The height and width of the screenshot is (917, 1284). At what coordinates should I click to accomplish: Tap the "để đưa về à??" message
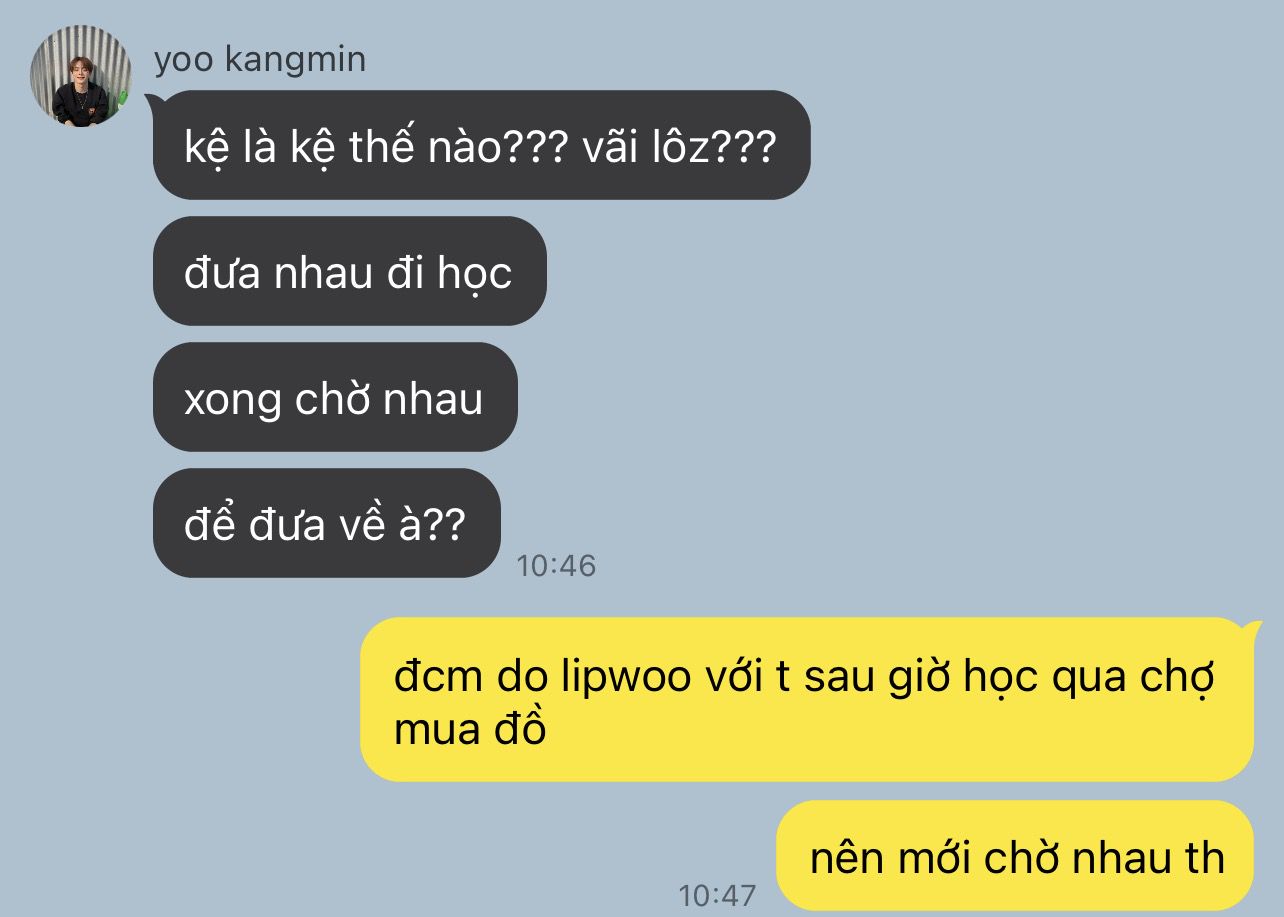[326, 523]
